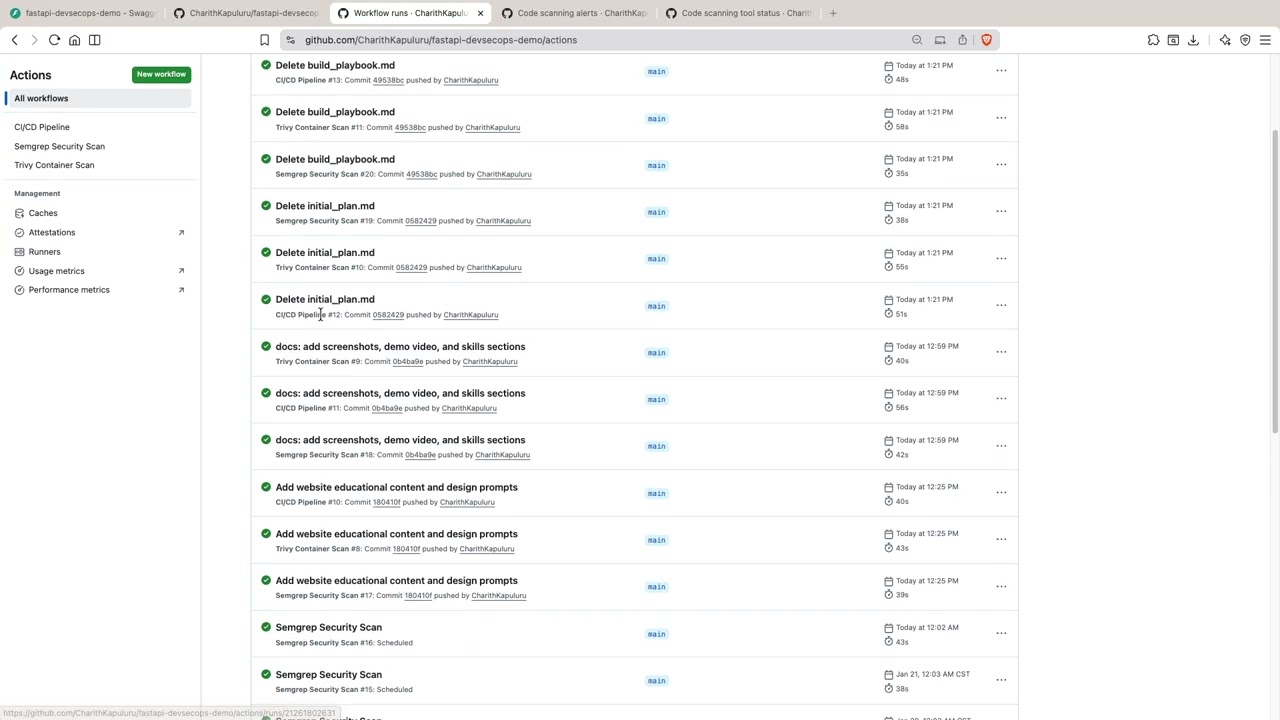Open a new browser tab

(x=833, y=13)
